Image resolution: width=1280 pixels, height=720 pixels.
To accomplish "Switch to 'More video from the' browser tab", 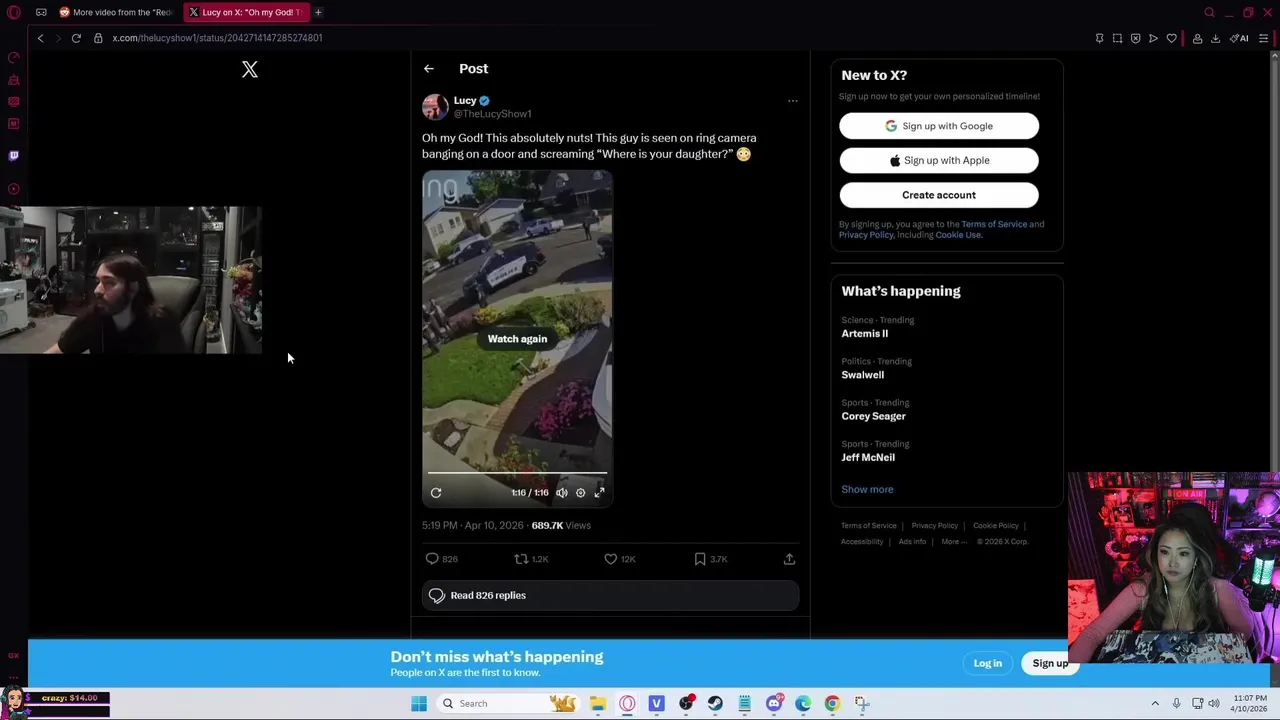I will coord(117,12).
